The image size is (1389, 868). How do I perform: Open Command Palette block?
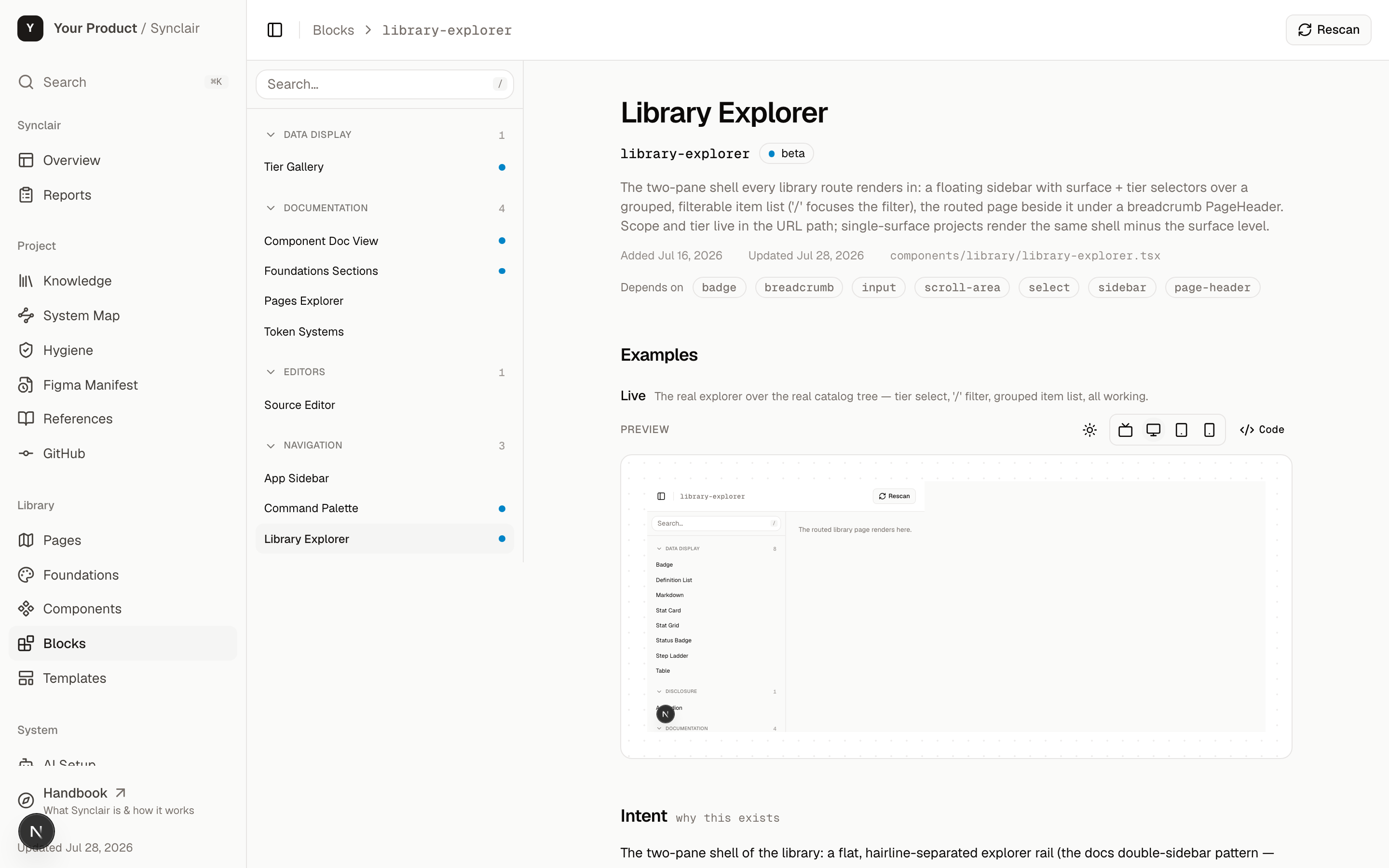pos(384,509)
